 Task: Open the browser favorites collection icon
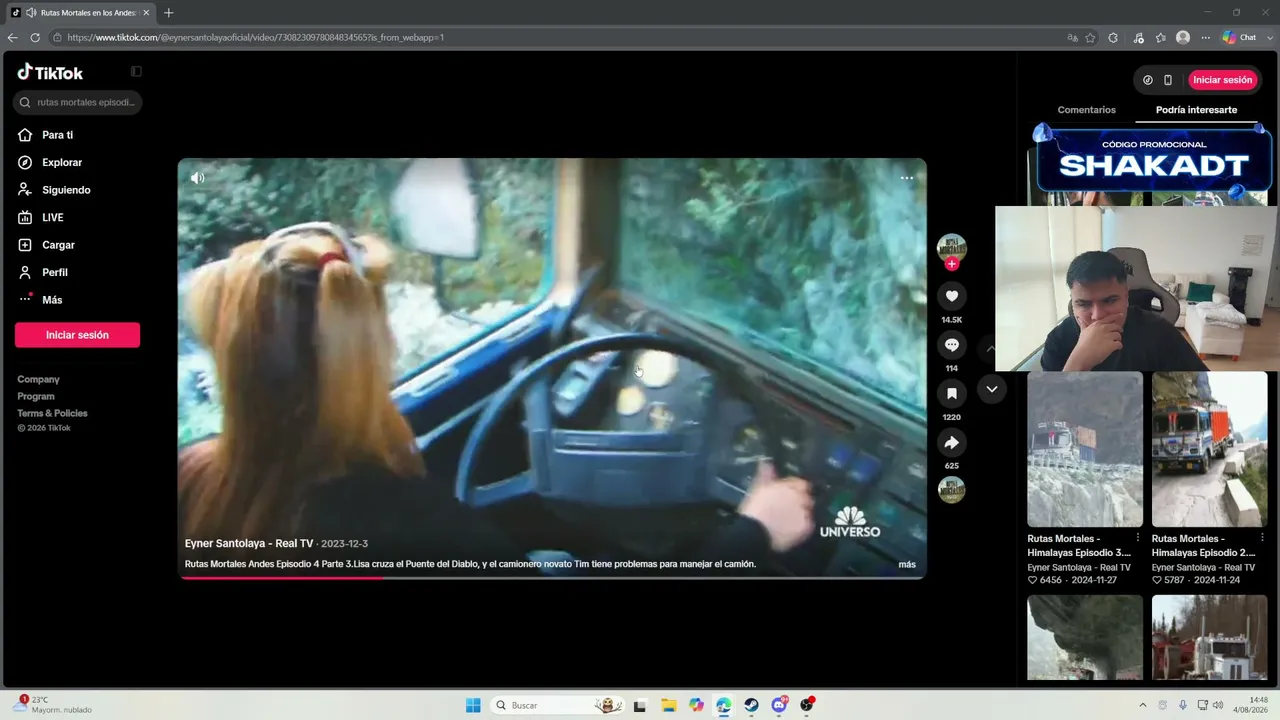click(x=1160, y=38)
